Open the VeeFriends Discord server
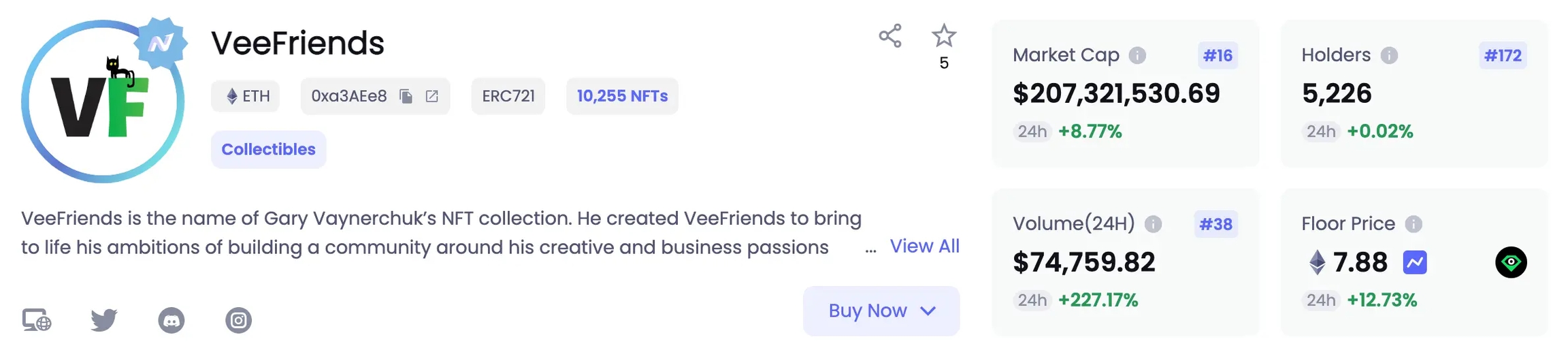This screenshot has width=1568, height=348. [171, 320]
